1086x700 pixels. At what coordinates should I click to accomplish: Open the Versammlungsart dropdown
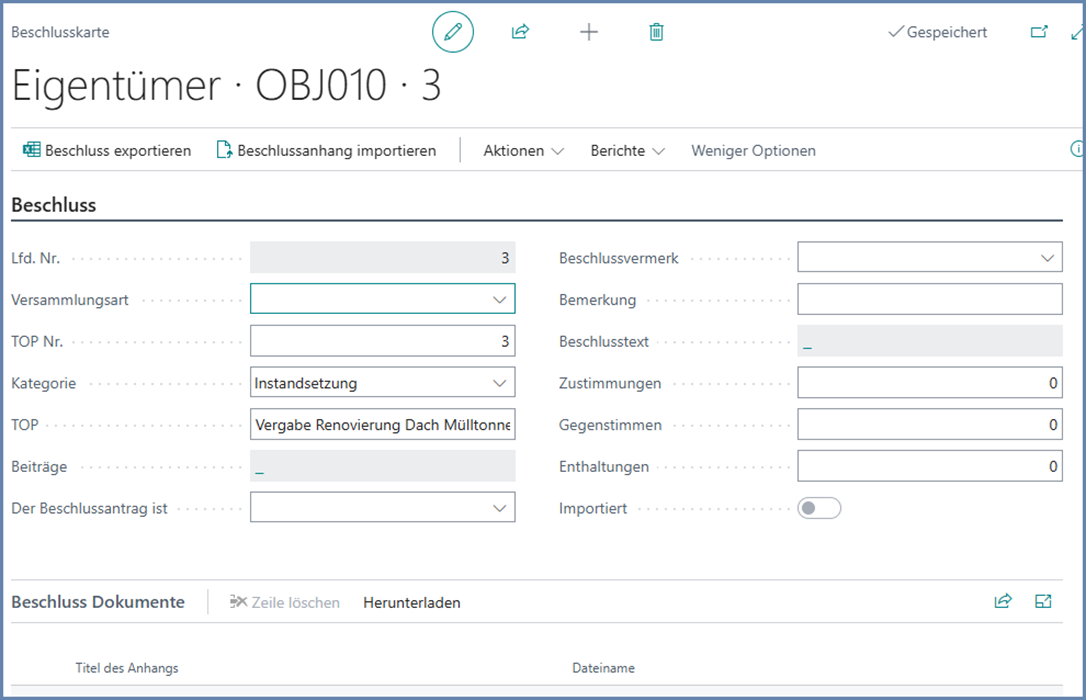[499, 299]
